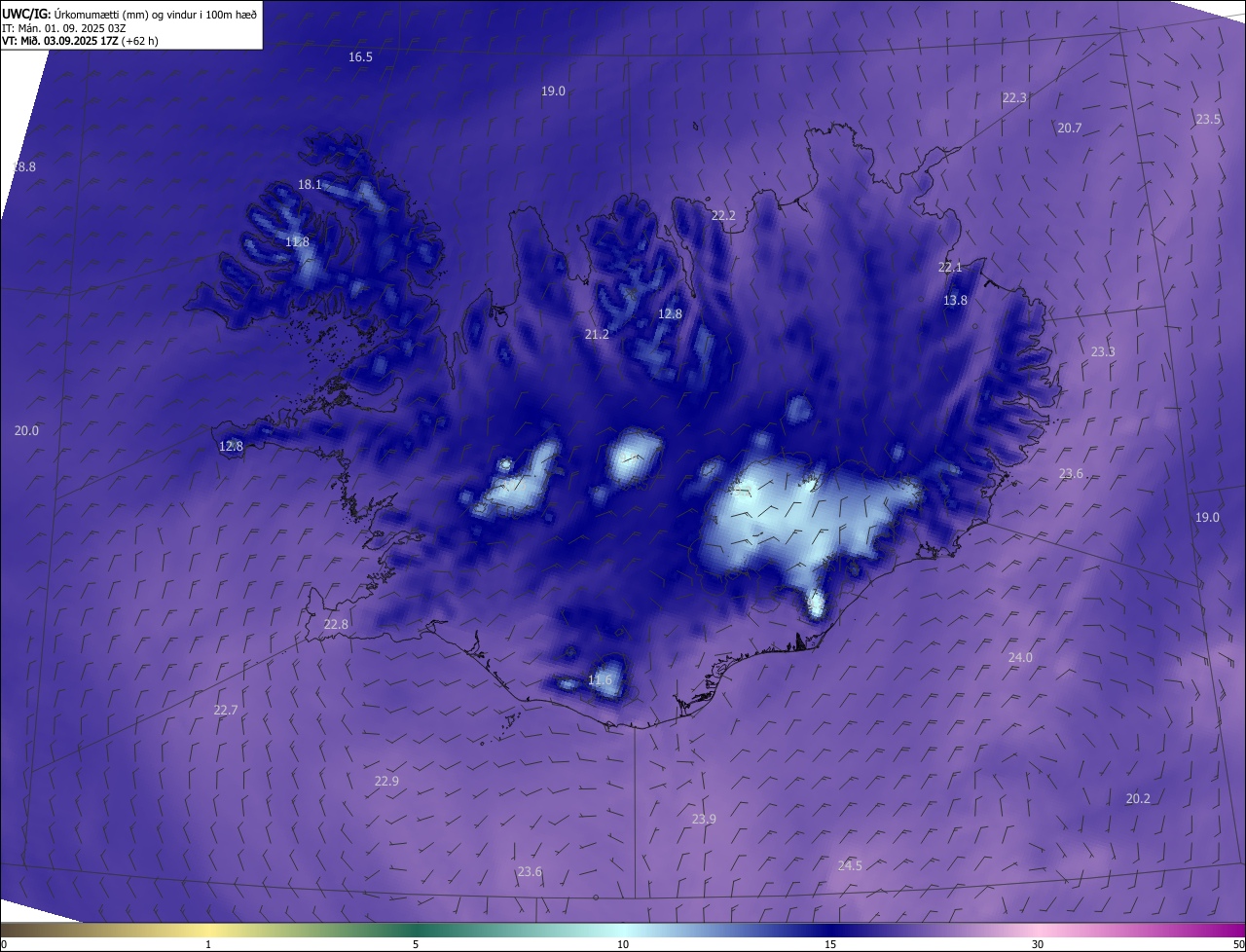Click the 1 tick on the color scale
Screen dimensions: 1246x952
208,945
